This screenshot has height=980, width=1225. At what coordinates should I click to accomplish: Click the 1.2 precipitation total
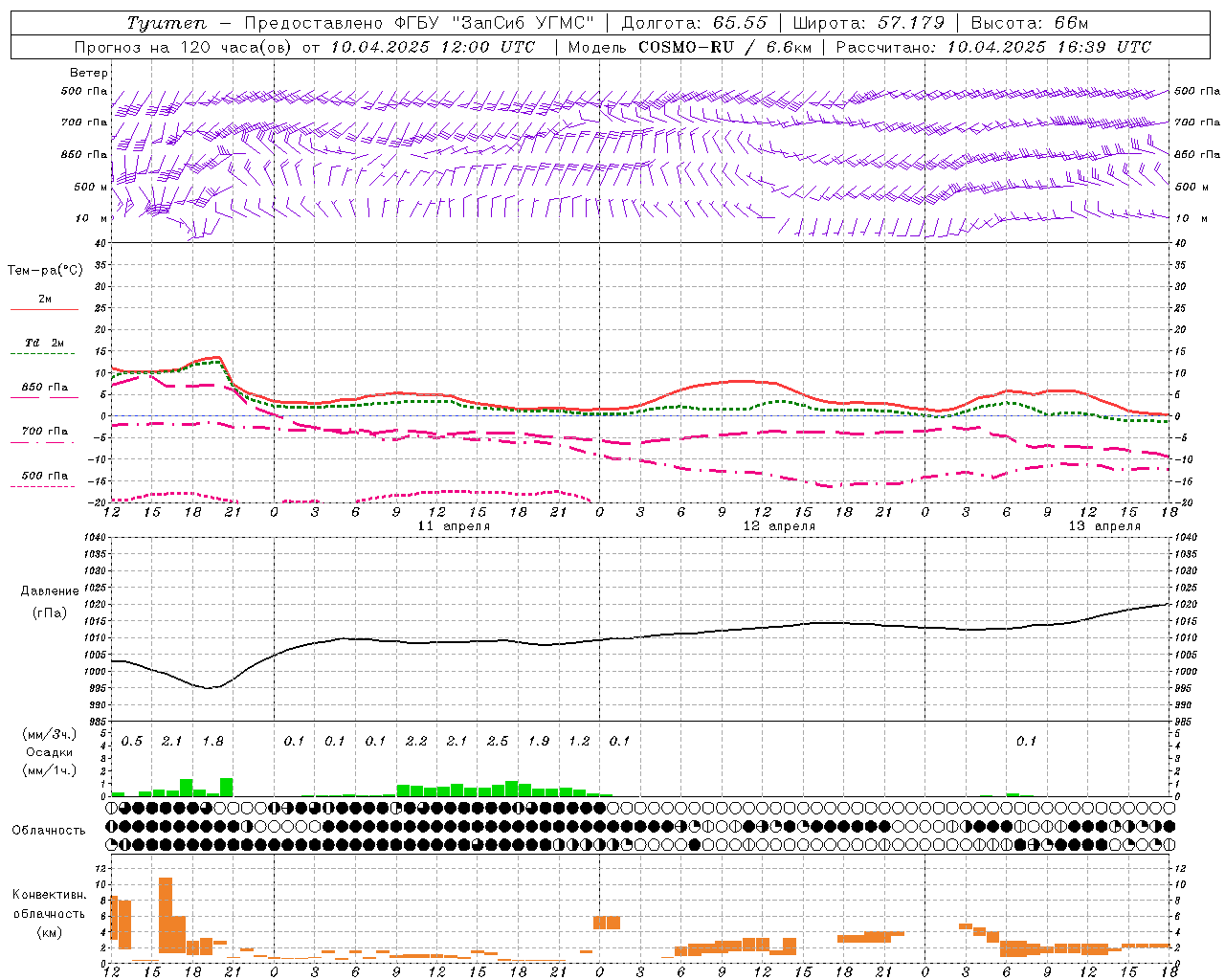click(x=579, y=742)
